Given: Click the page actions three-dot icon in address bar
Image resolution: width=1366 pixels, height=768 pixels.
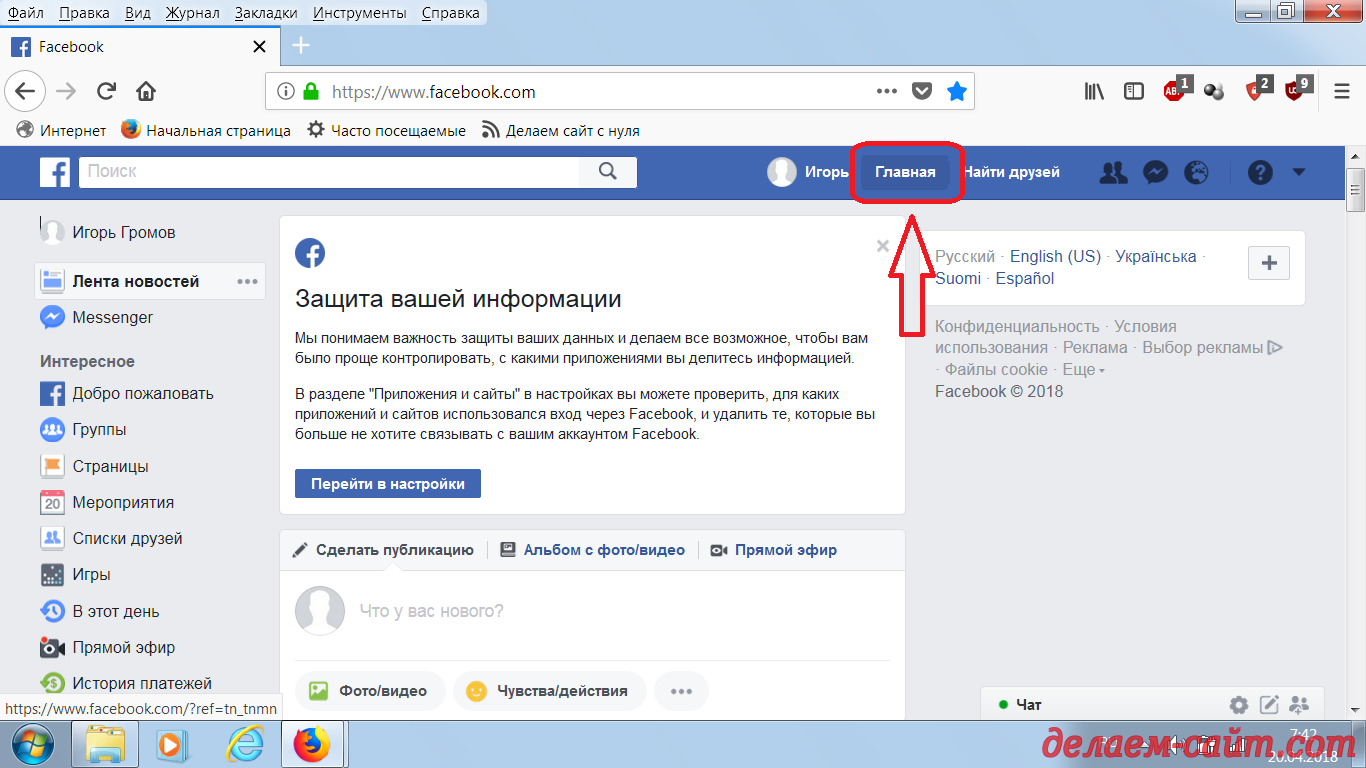Looking at the screenshot, I should point(887,91).
